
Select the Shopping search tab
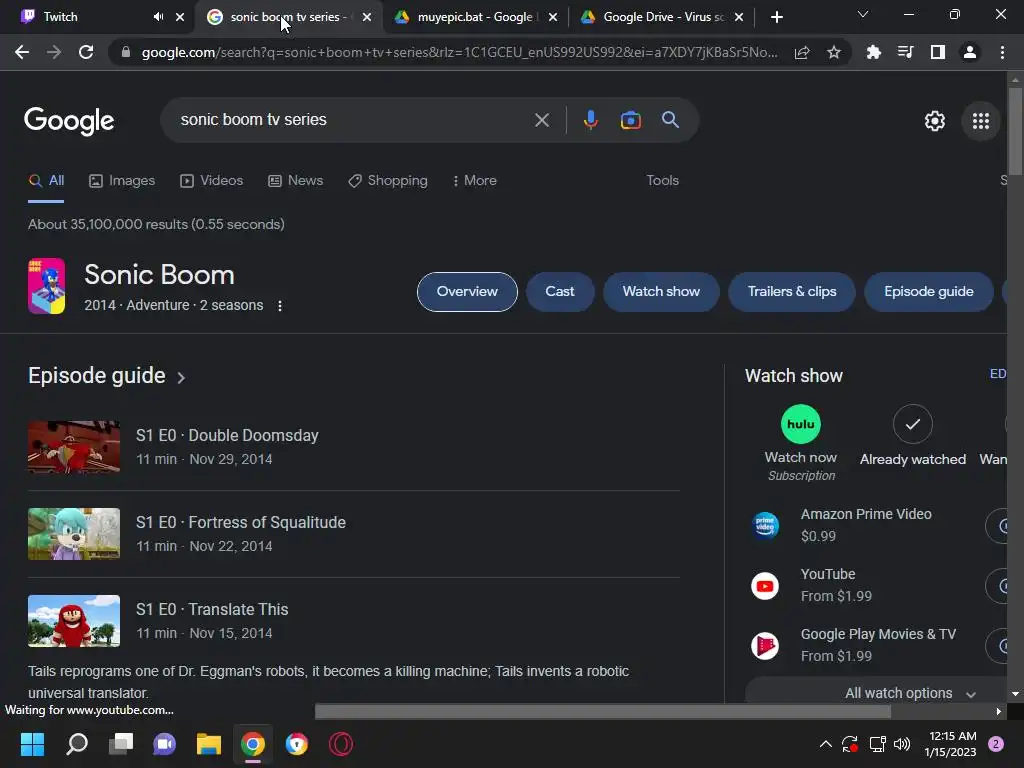click(388, 181)
